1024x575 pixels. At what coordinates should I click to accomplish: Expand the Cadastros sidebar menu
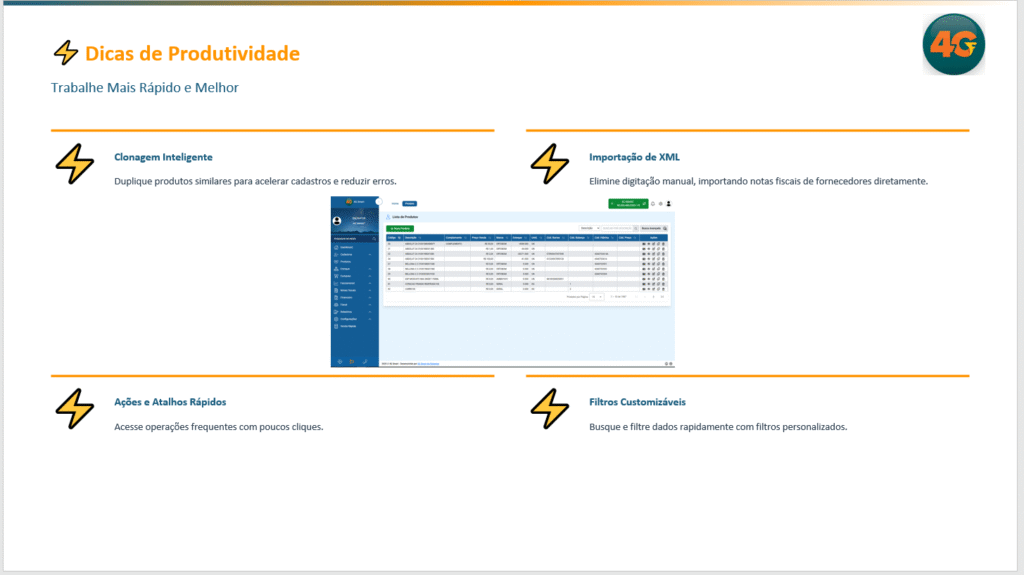(x=353, y=254)
